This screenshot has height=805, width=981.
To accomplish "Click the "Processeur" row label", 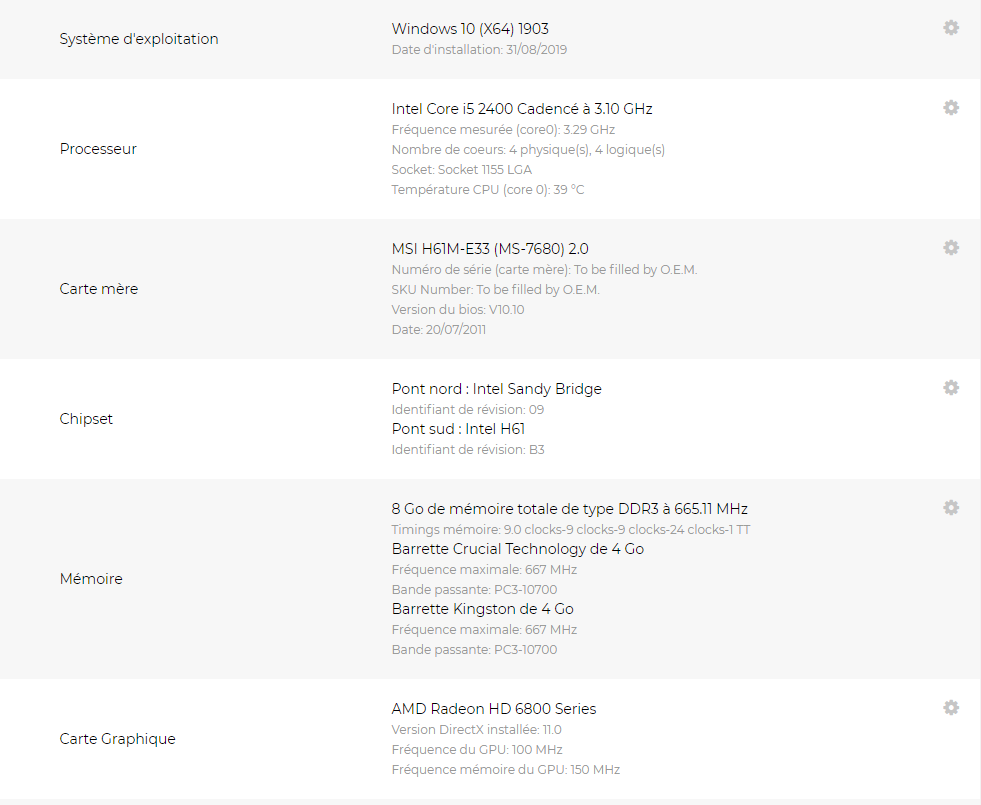I will point(98,149).
